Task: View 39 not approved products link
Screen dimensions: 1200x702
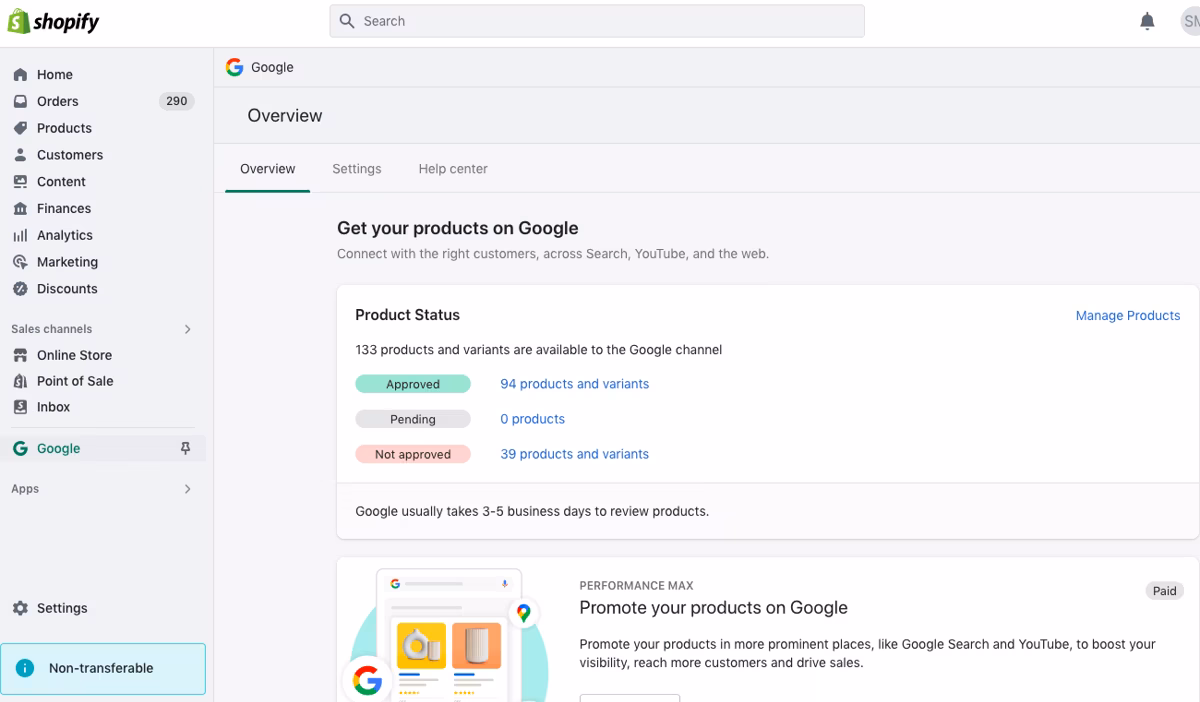Action: pos(574,454)
